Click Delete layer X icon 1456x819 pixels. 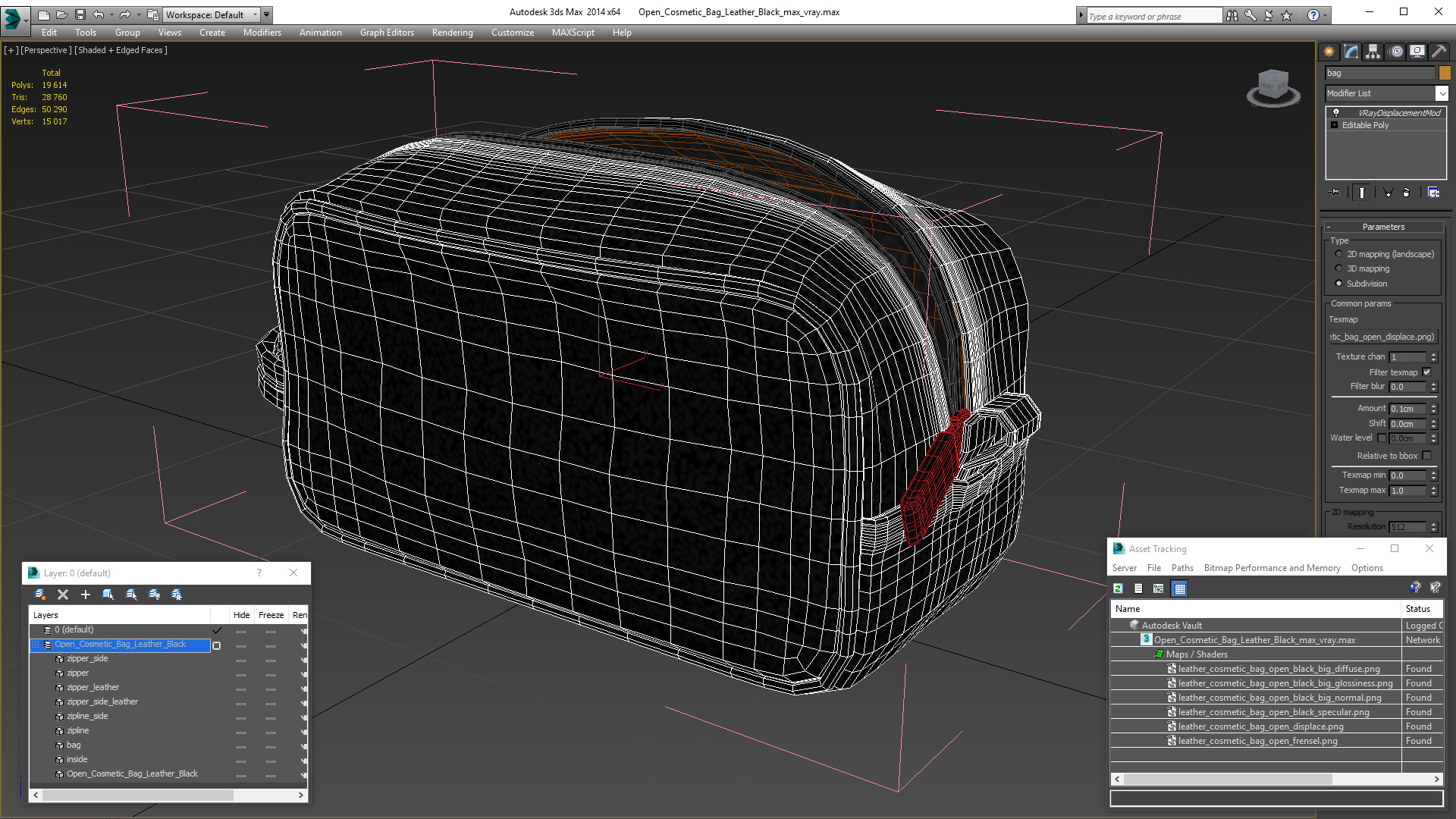(63, 595)
